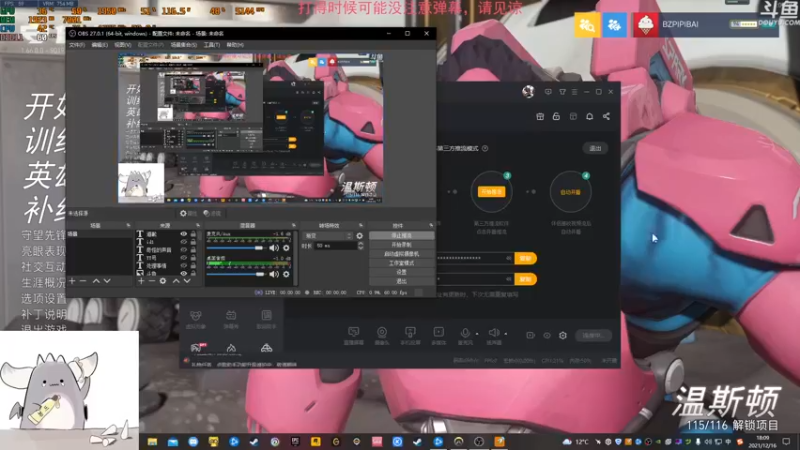Add a new scene in OBS Scenes dock
This screenshot has width=800, height=450.
[72, 281]
